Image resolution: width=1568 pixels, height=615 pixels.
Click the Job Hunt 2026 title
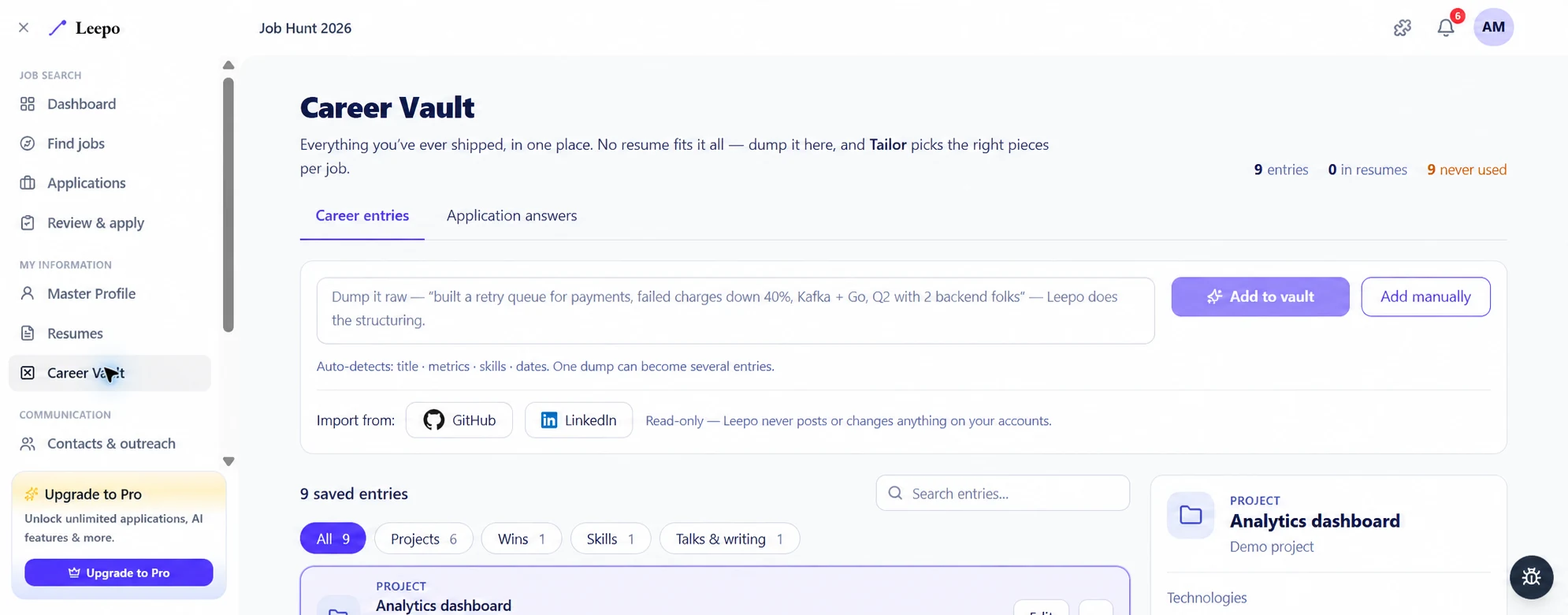[x=306, y=28]
